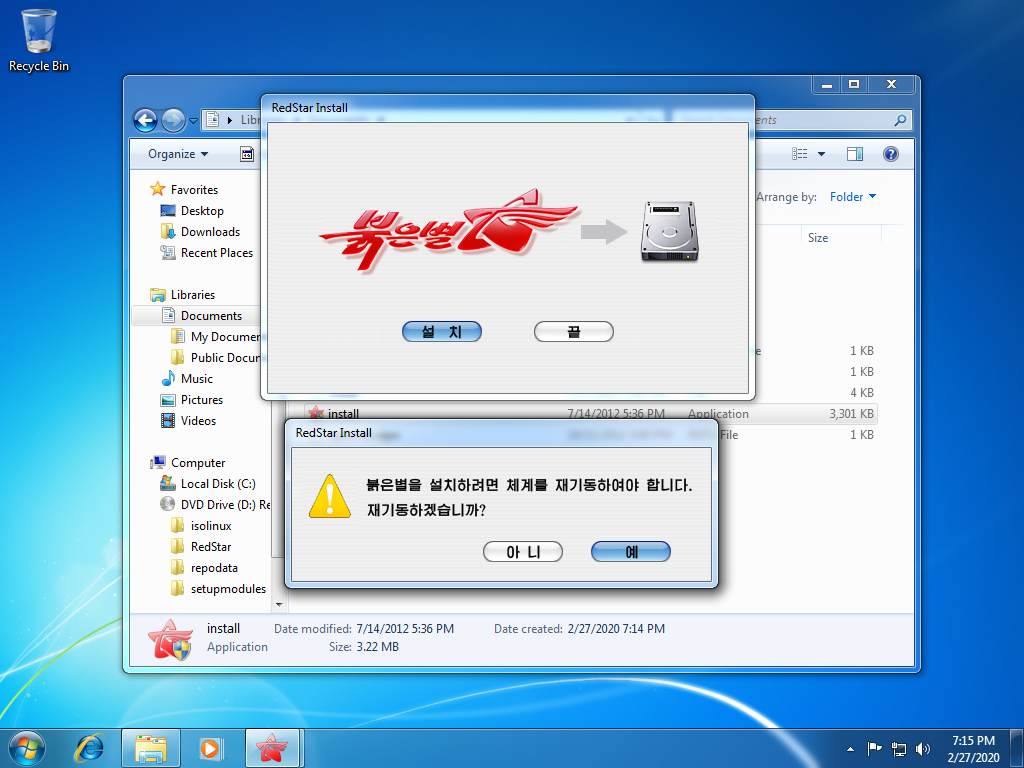The width and height of the screenshot is (1024, 768).
Task: Click the search magnifier icon in Explorer
Action: (900, 120)
